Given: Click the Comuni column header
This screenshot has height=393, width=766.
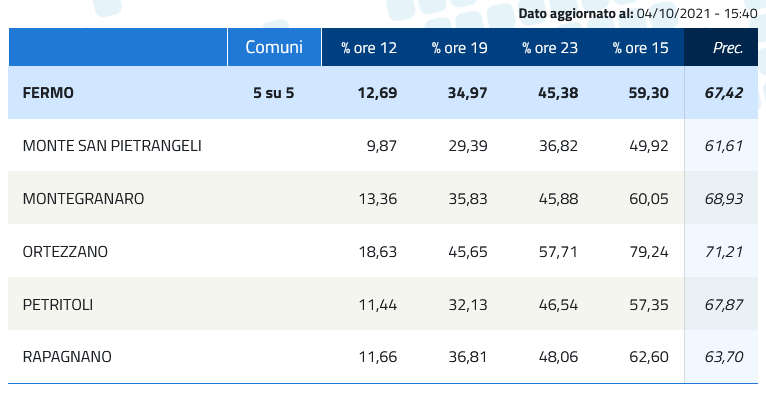Looking at the screenshot, I should tap(274, 47).
